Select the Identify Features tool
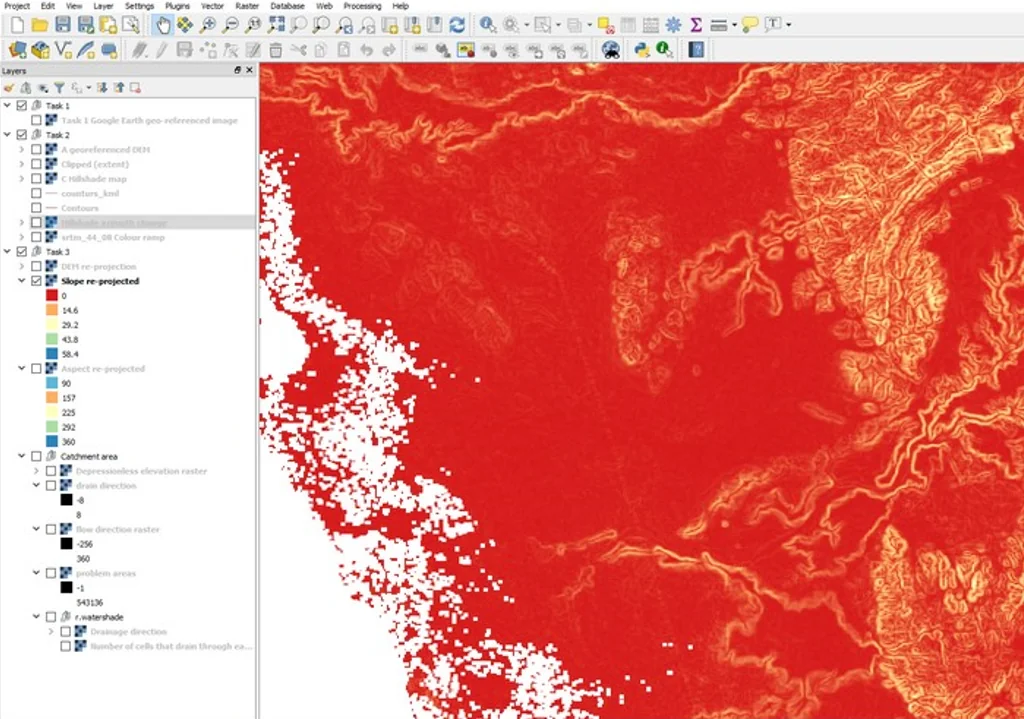 point(487,25)
